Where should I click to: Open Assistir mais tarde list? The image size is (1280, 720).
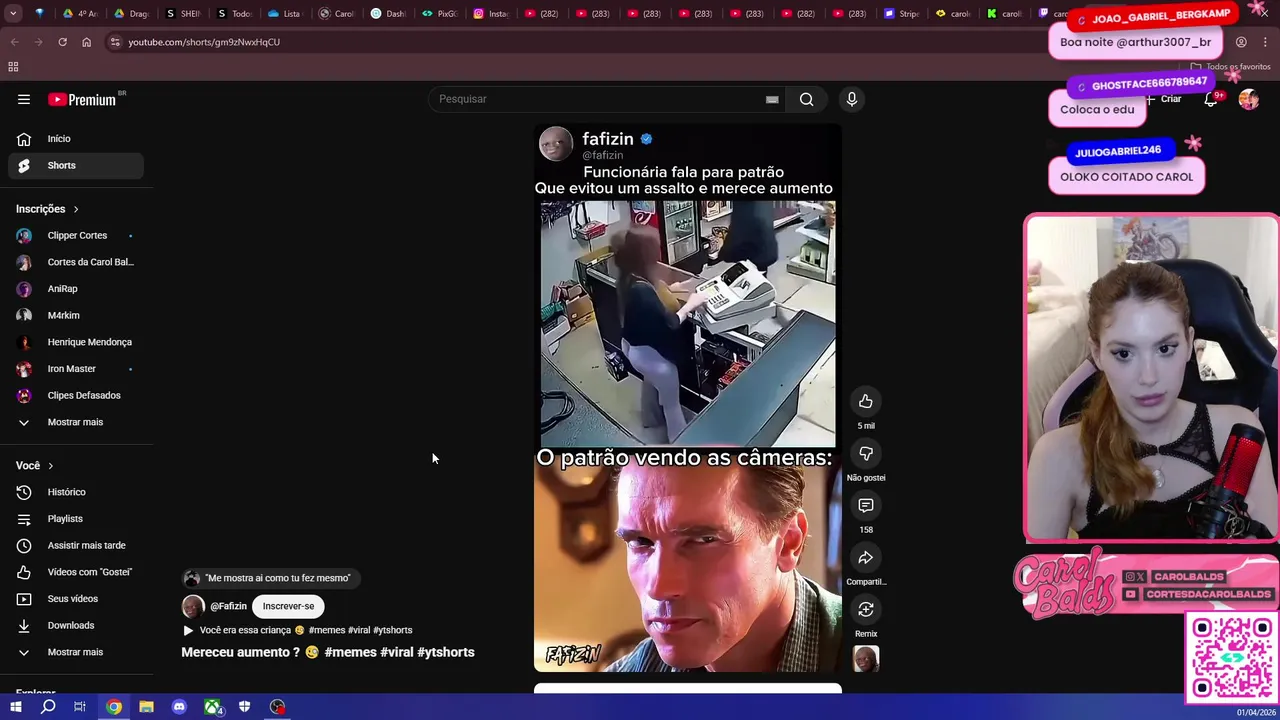coord(76,545)
